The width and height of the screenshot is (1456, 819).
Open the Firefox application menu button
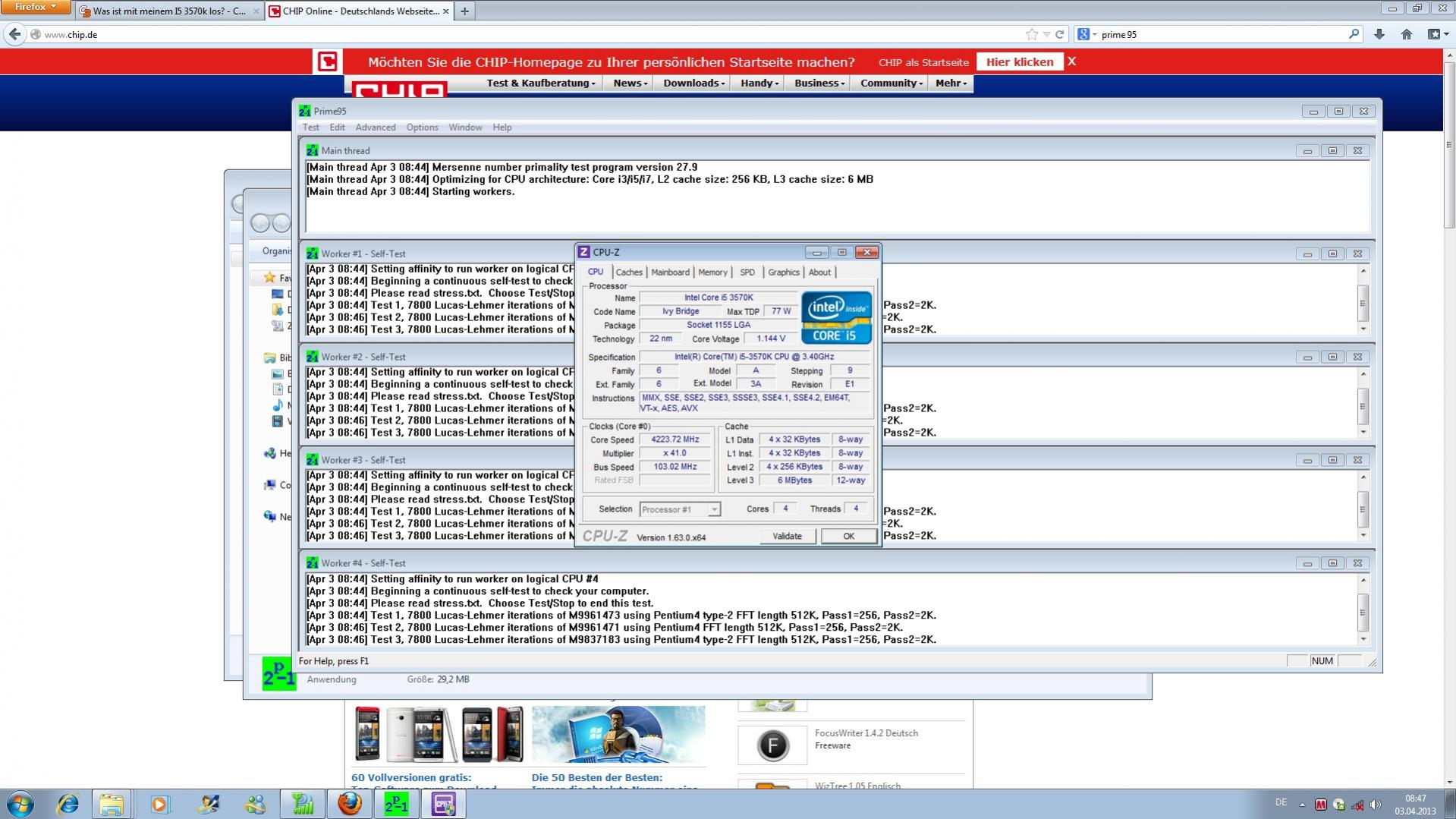(36, 7)
